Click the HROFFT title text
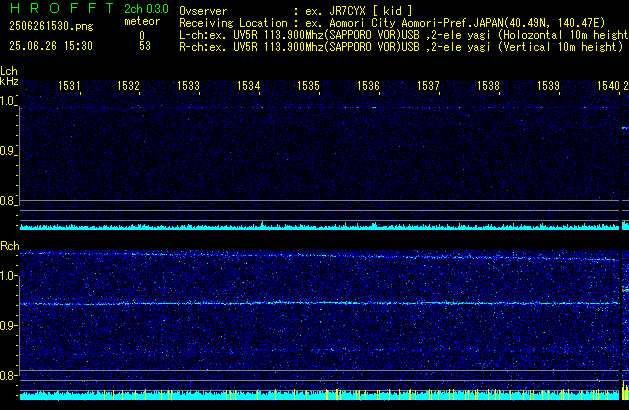This screenshot has height=410, width=629. click(62, 8)
